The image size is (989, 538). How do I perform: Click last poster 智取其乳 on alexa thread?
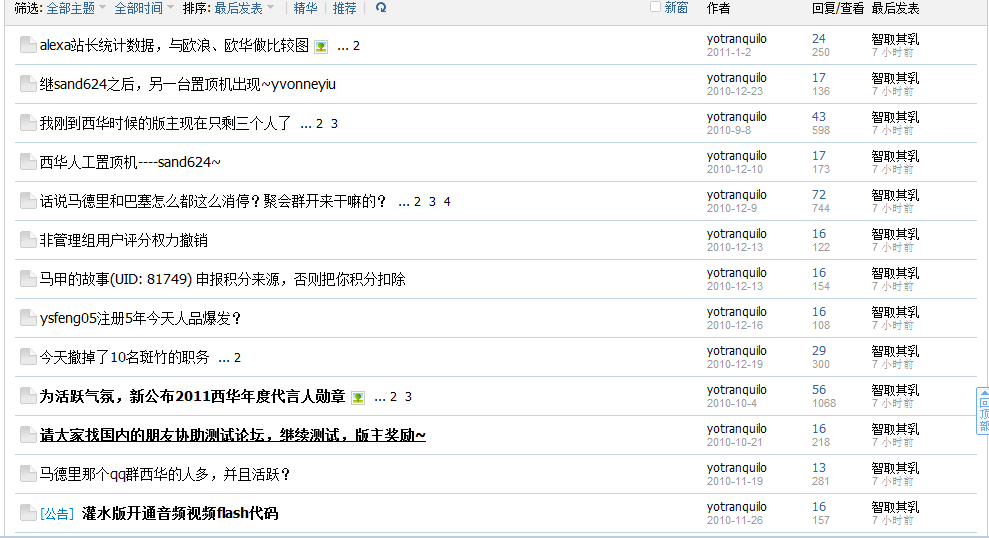point(895,39)
